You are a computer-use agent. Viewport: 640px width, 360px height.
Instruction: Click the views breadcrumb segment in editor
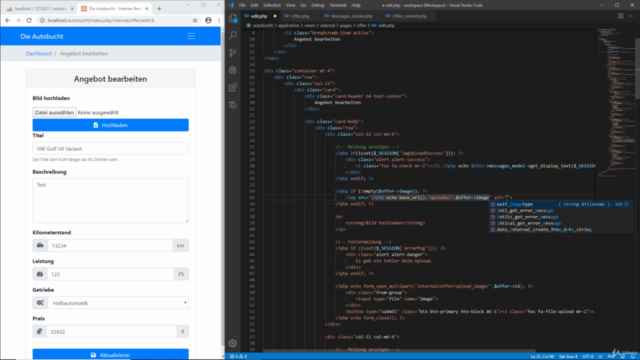pos(310,25)
